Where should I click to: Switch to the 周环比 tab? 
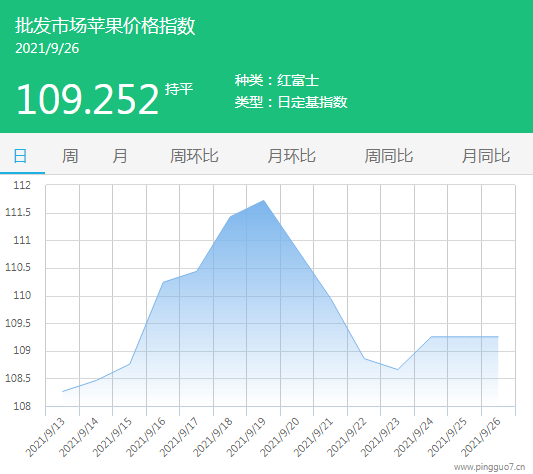194,156
